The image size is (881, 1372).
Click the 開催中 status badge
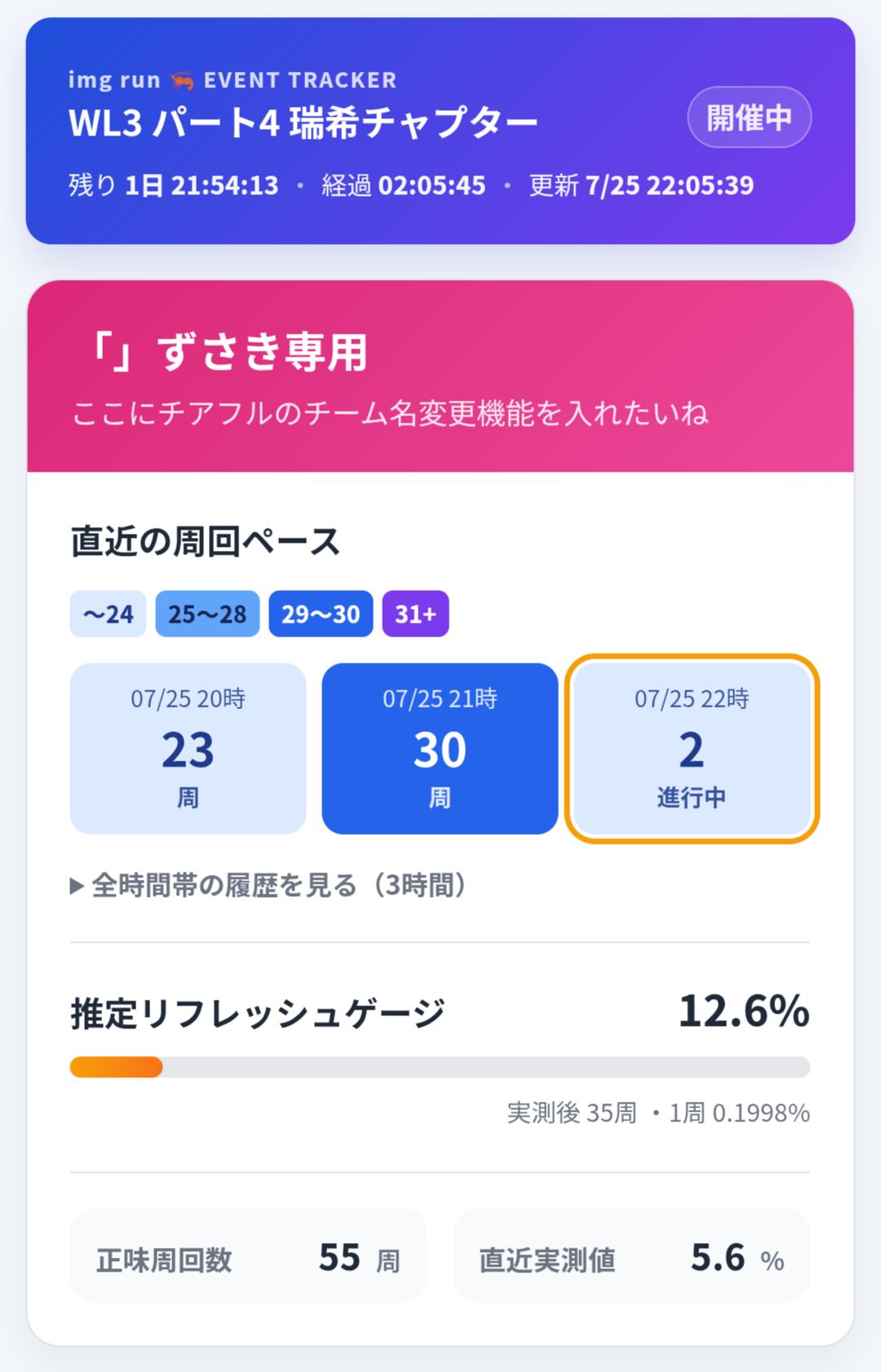(x=749, y=118)
